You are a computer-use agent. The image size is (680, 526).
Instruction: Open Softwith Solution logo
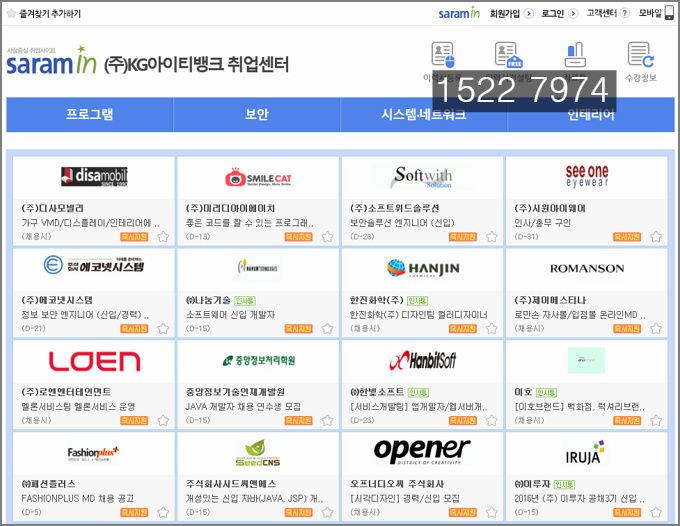pos(422,177)
